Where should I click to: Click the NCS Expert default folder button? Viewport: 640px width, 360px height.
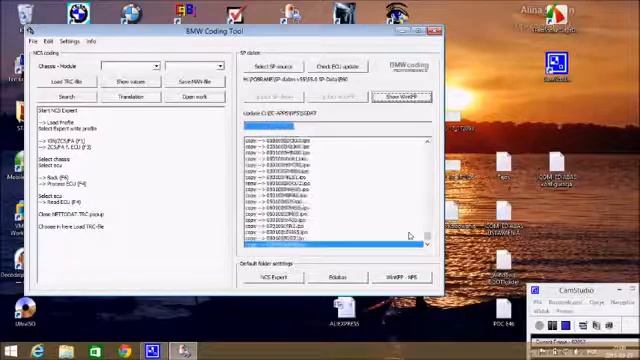click(x=273, y=277)
